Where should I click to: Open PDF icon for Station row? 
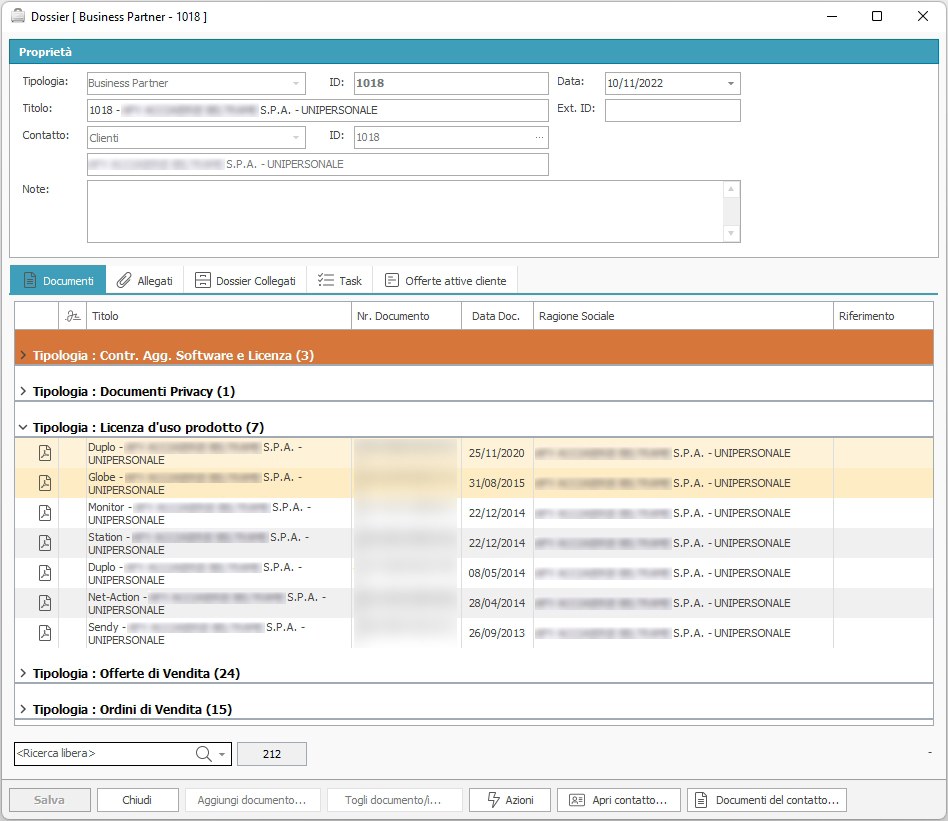tap(45, 543)
